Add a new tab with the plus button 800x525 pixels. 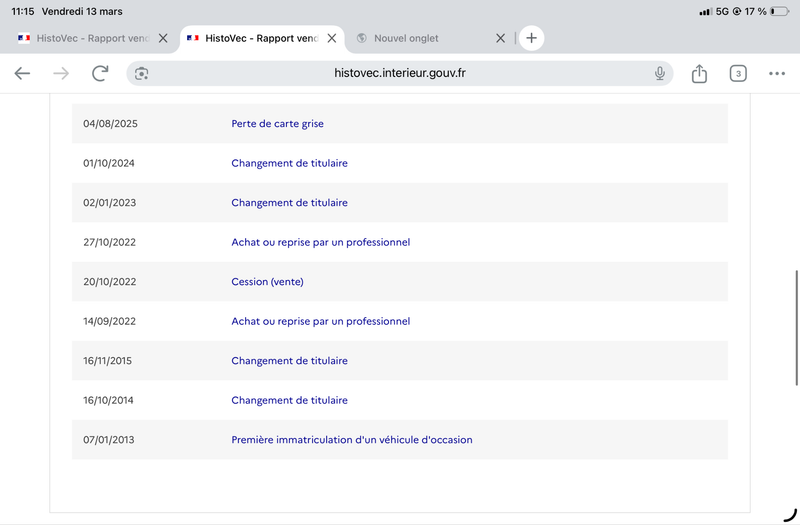pyautogui.click(x=531, y=38)
